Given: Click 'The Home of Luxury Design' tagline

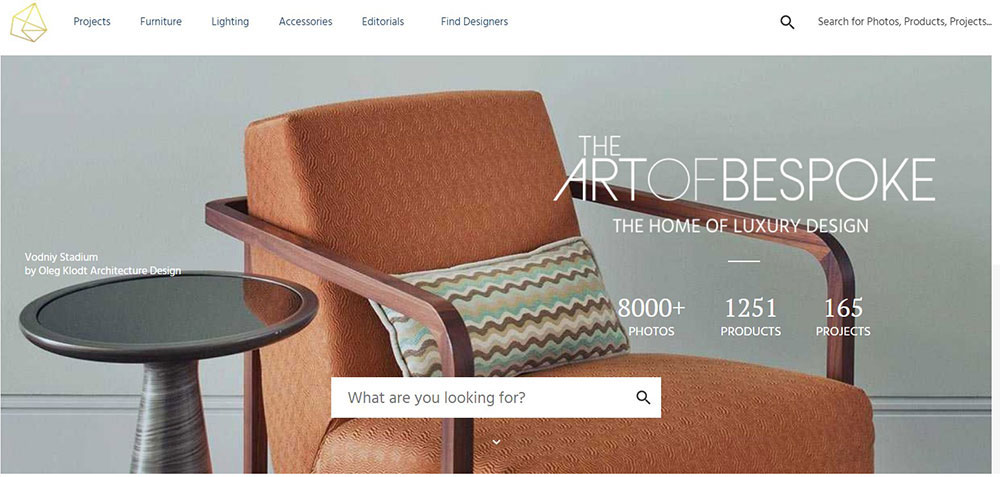Looking at the screenshot, I should [740, 226].
